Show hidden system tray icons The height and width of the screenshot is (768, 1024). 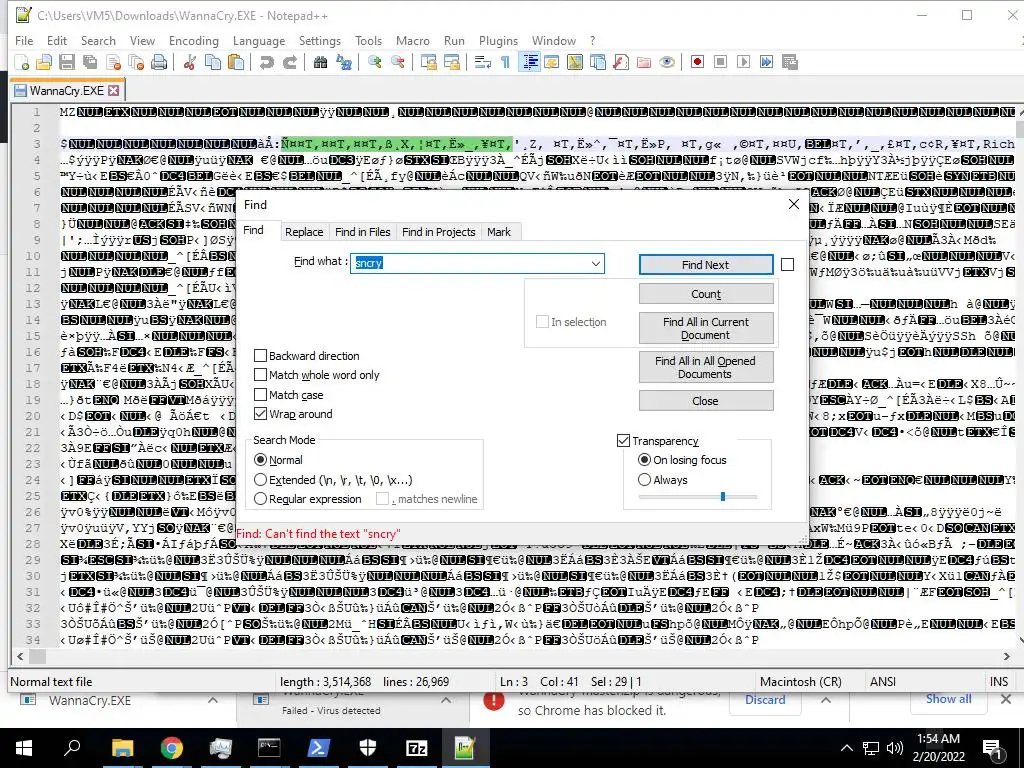846,748
